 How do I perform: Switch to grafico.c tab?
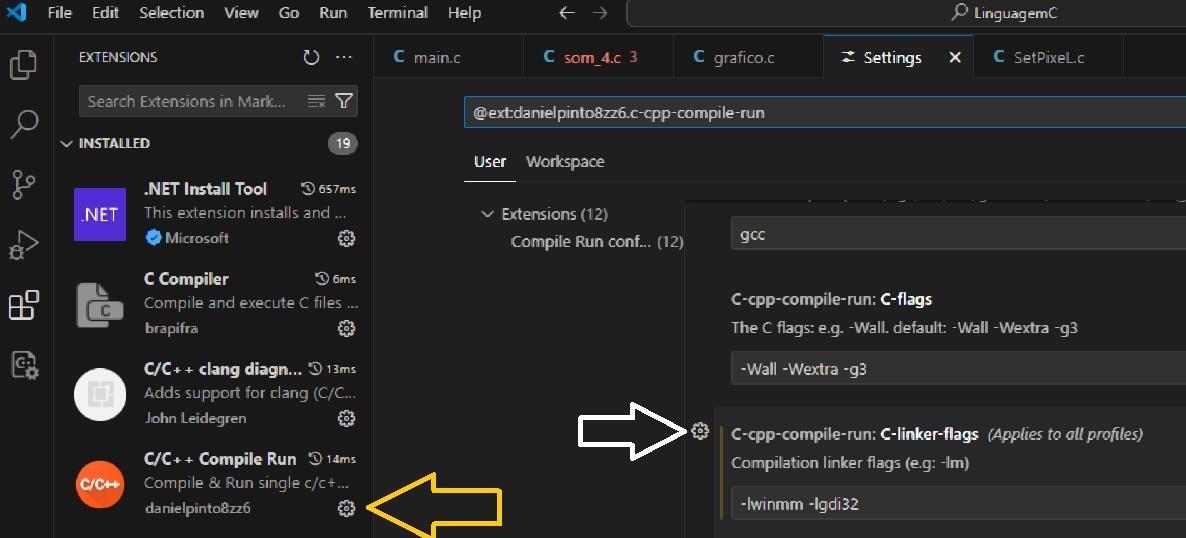point(748,58)
